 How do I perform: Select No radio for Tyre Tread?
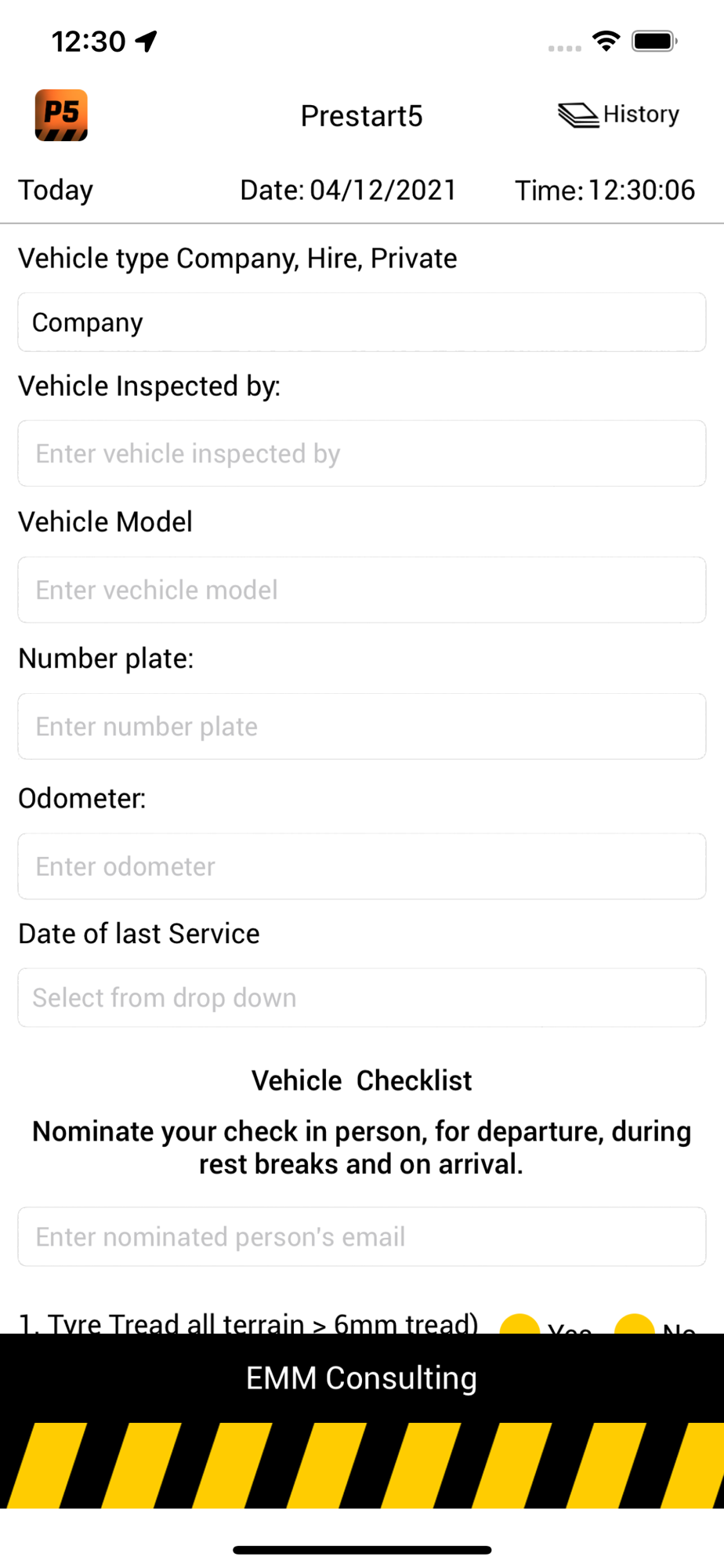(x=634, y=1325)
